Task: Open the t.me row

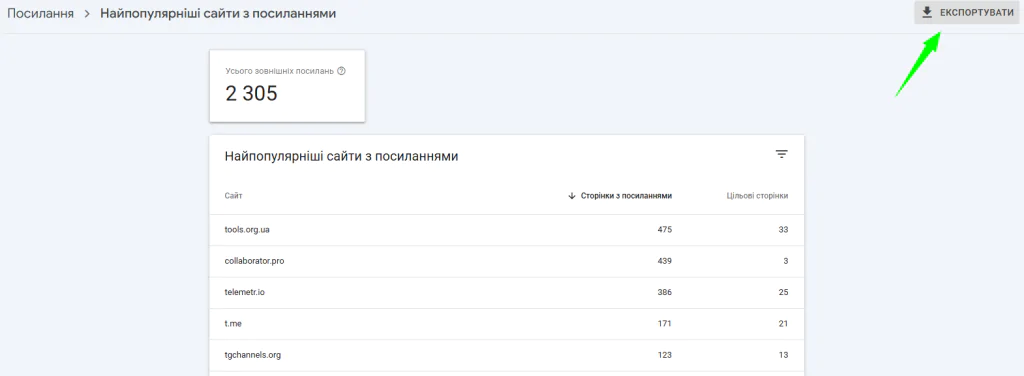Action: coord(507,324)
